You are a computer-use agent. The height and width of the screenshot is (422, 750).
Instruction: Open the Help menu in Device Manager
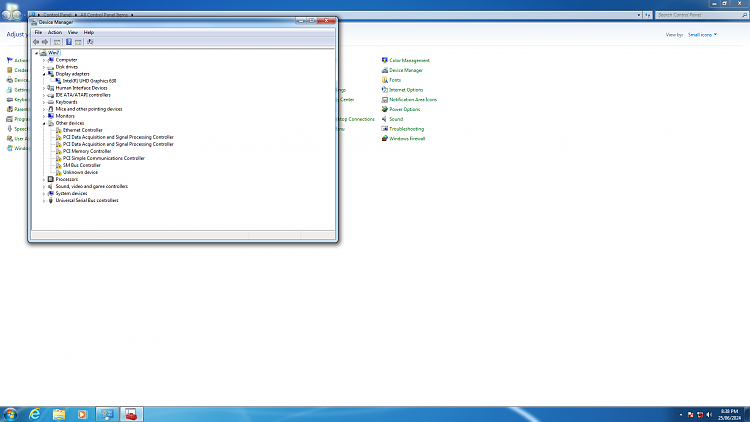[88, 33]
